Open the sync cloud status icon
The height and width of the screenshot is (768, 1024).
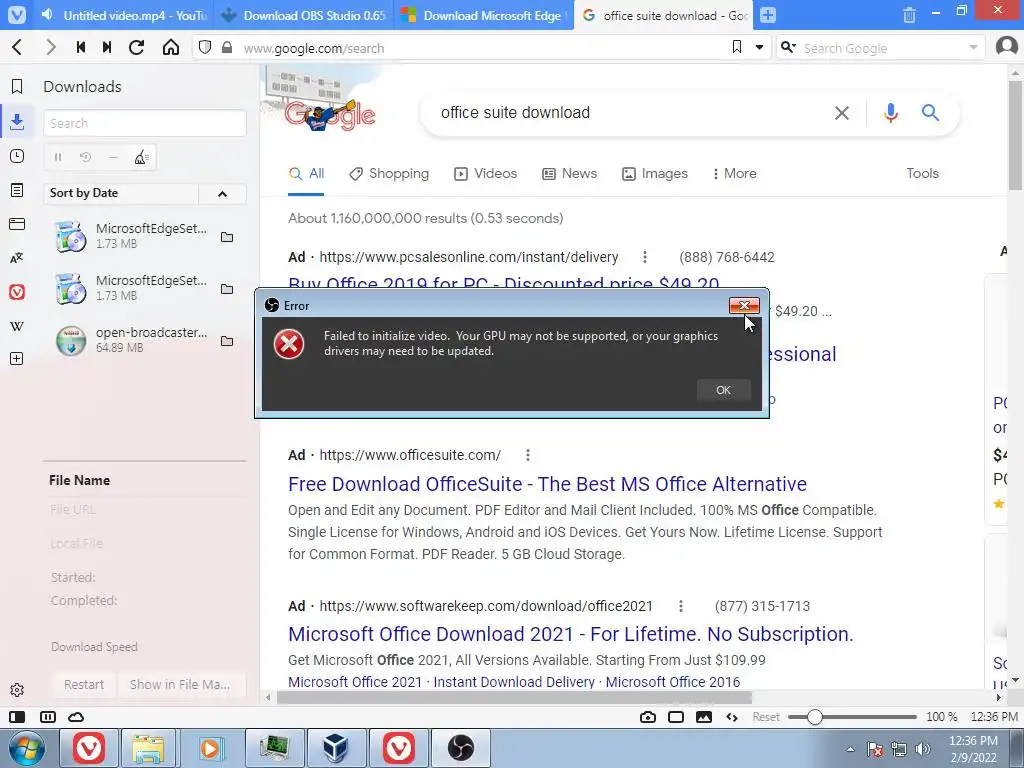coord(76,717)
